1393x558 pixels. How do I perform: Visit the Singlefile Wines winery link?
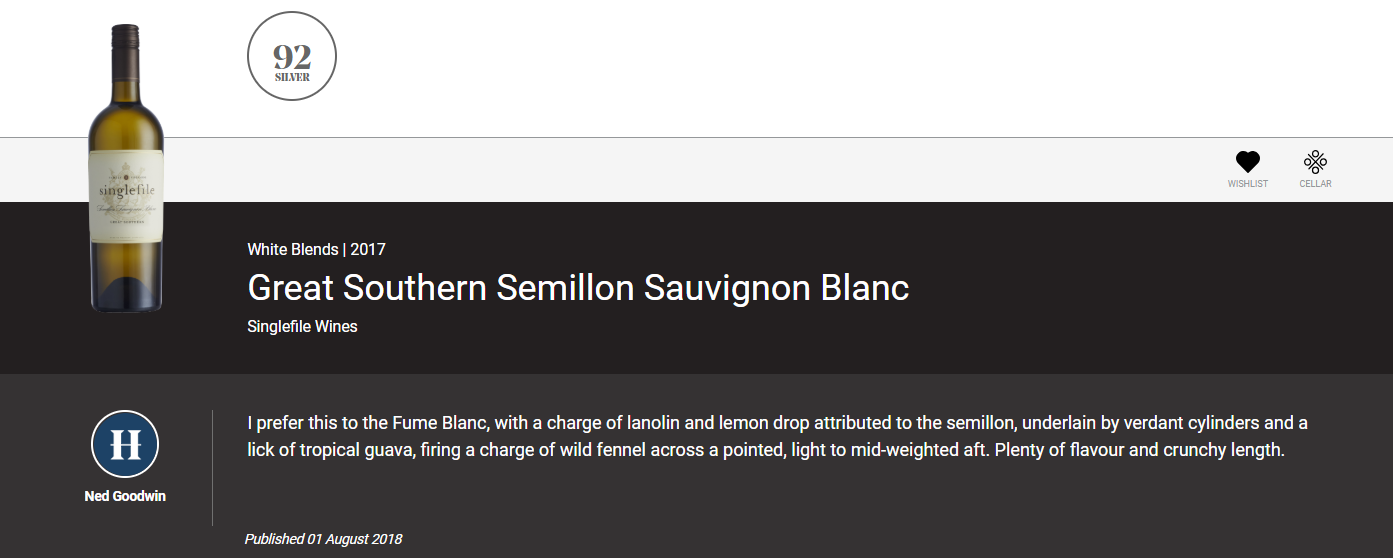tap(302, 326)
